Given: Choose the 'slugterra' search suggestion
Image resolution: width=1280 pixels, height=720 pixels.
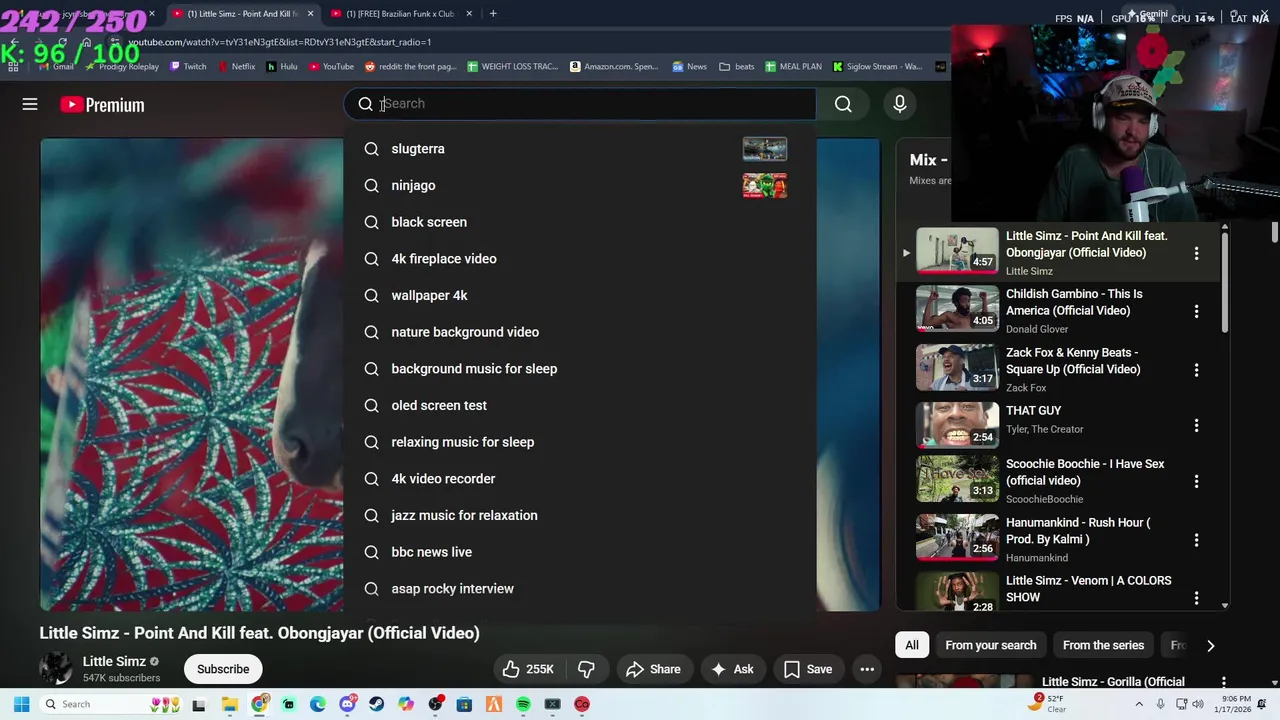Looking at the screenshot, I should pos(580,149).
